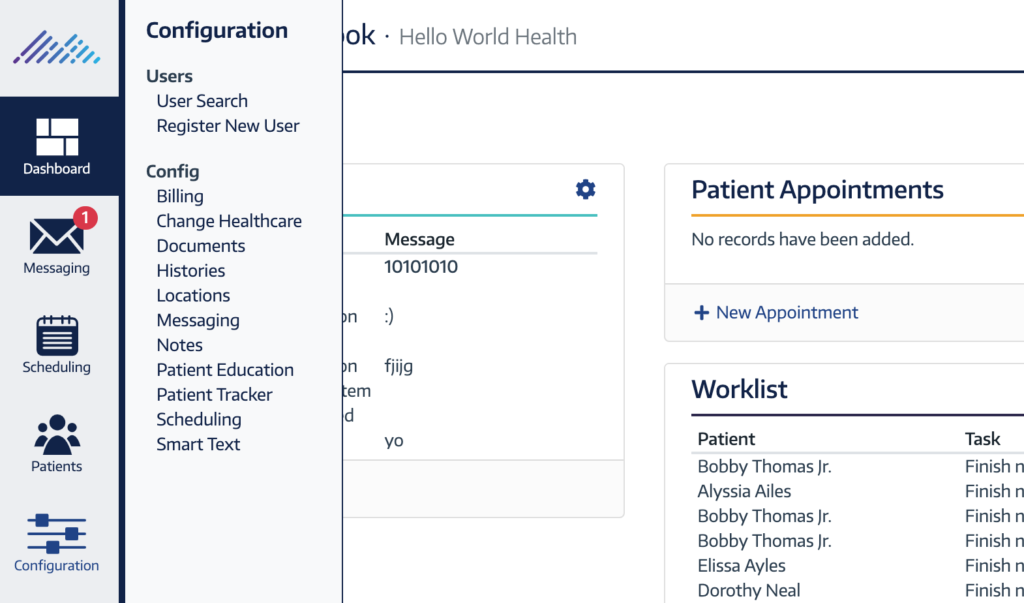Image resolution: width=1024 pixels, height=603 pixels.
Task: Open Billing configuration
Action: [180, 196]
